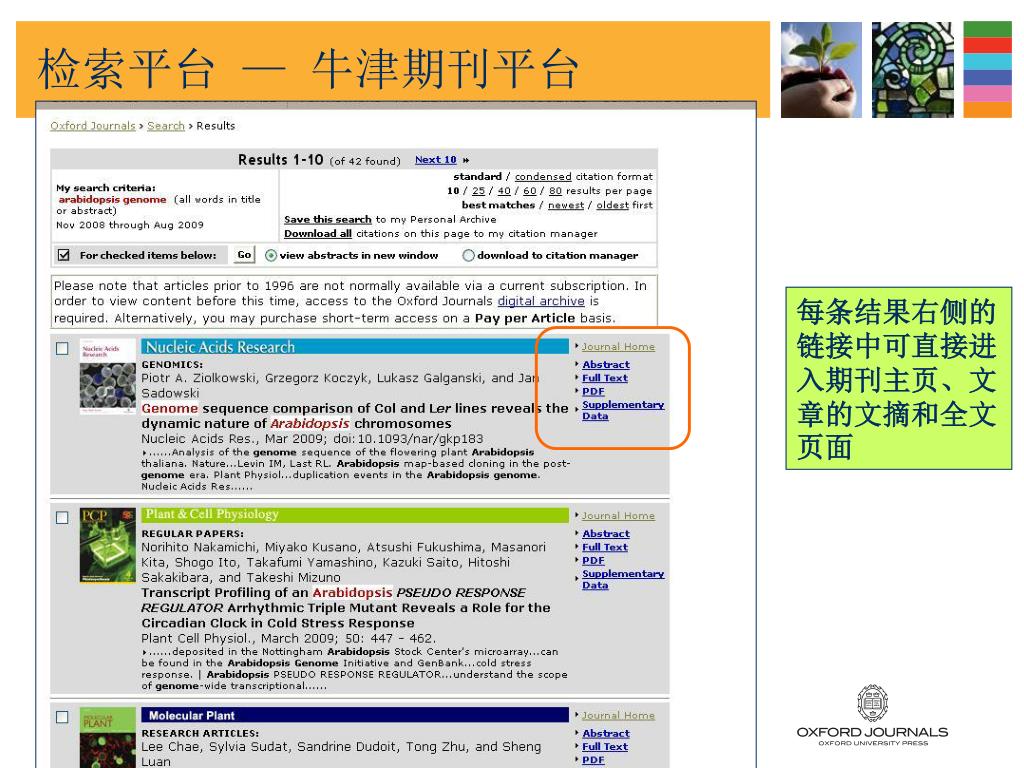The image size is (1024, 768).
Task: Open Abstract of Plant & Cell Physiology article
Action: click(606, 534)
